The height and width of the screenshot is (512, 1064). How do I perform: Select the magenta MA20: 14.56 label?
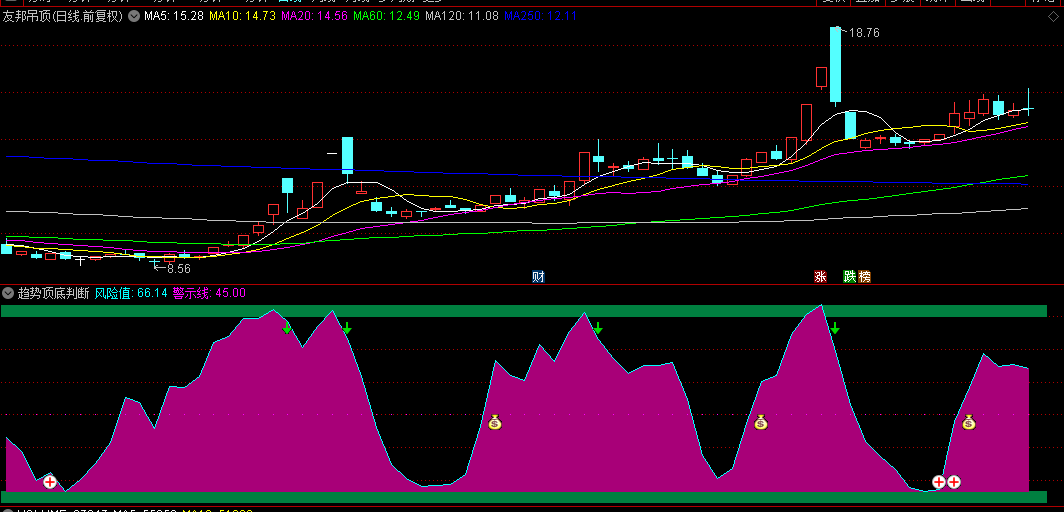pos(314,15)
